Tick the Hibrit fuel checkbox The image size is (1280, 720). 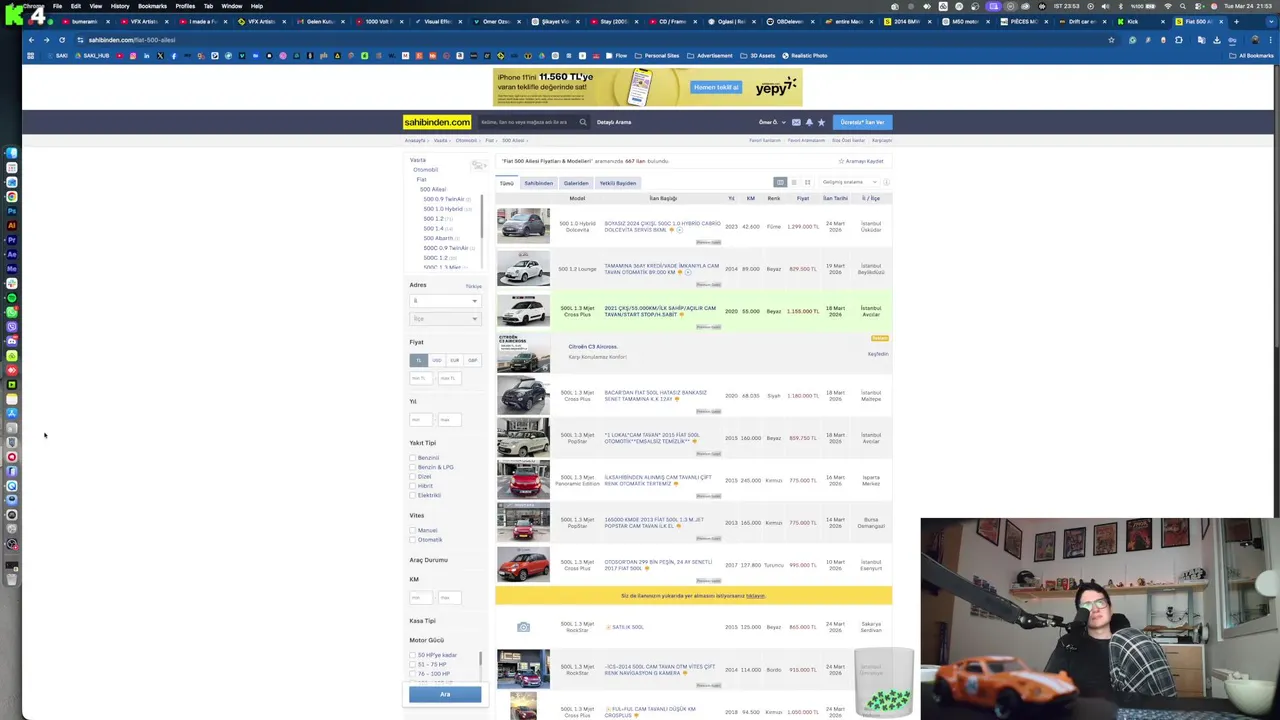(x=412, y=486)
